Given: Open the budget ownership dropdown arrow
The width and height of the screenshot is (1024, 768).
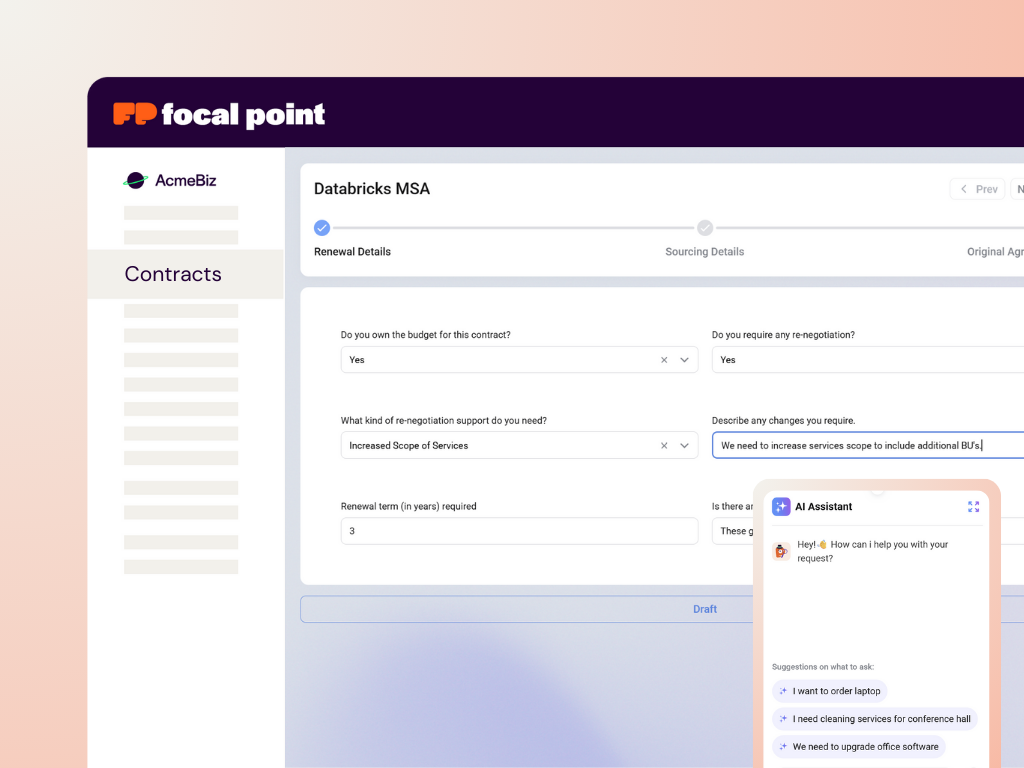Looking at the screenshot, I should tap(685, 360).
